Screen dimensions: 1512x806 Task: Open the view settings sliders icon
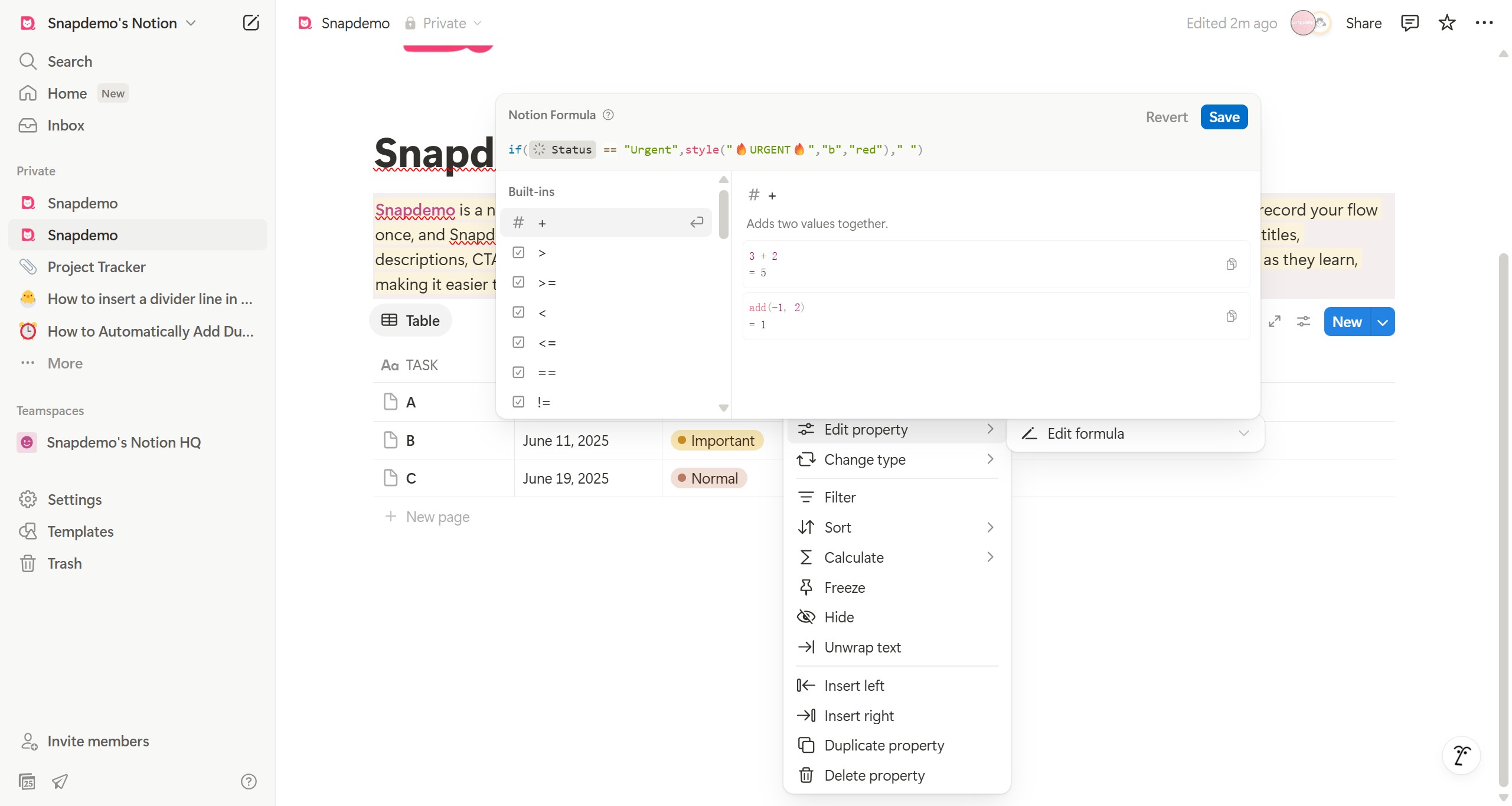click(1303, 321)
